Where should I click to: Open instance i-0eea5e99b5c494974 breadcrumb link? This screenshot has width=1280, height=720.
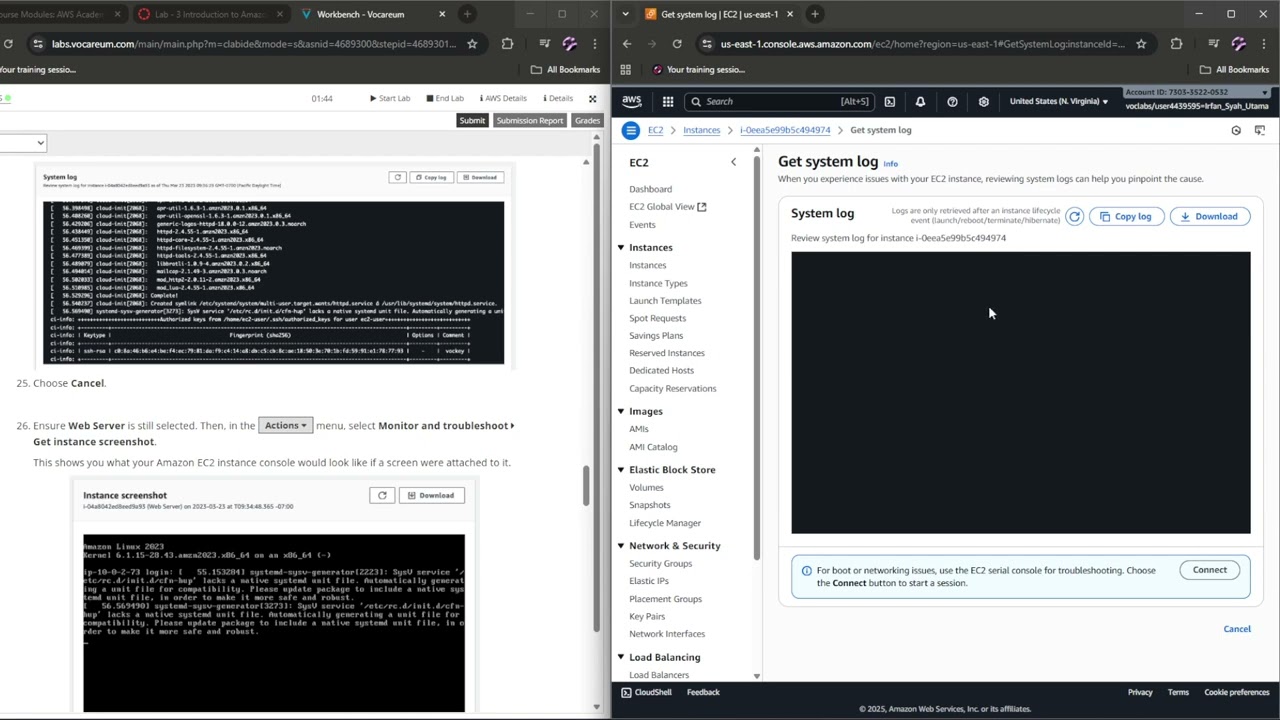click(785, 130)
